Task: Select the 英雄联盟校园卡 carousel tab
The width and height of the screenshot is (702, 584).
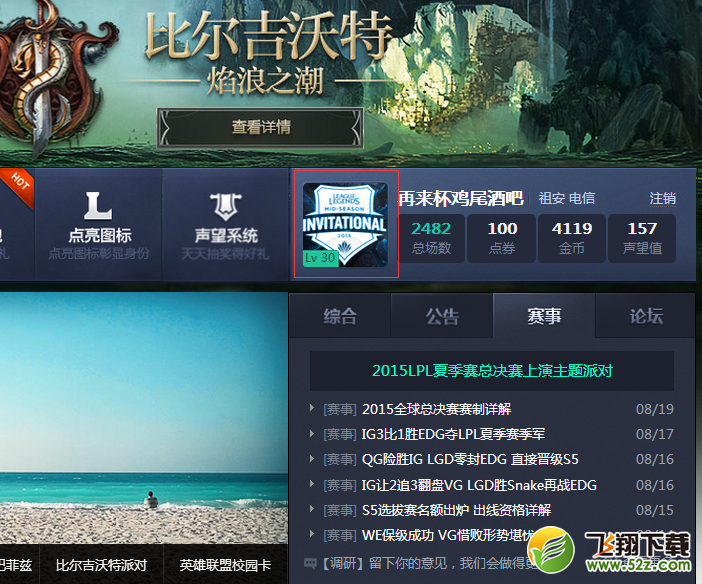Action: [225, 565]
